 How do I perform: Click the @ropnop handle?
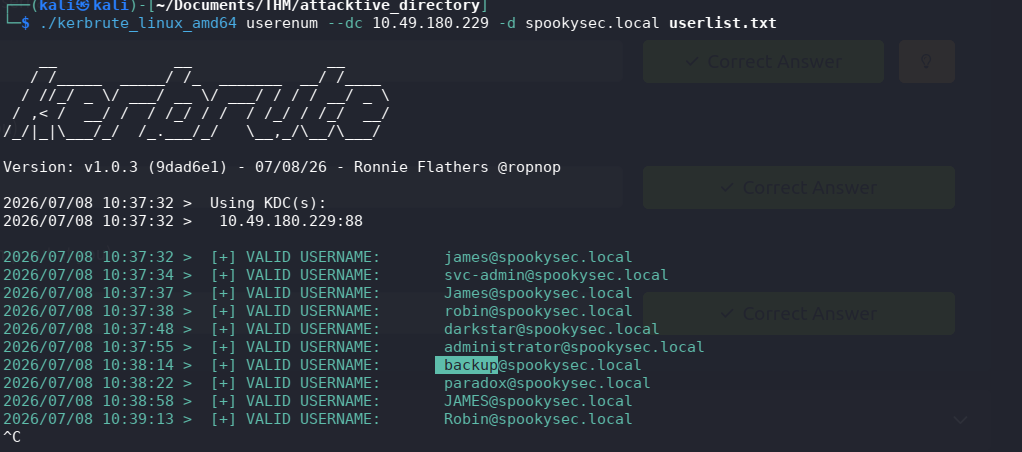(529, 167)
